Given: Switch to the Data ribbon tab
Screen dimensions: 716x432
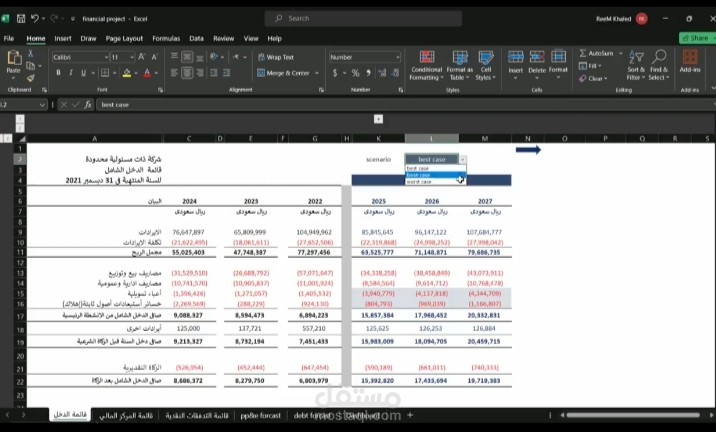Looking at the screenshot, I should (196, 38).
